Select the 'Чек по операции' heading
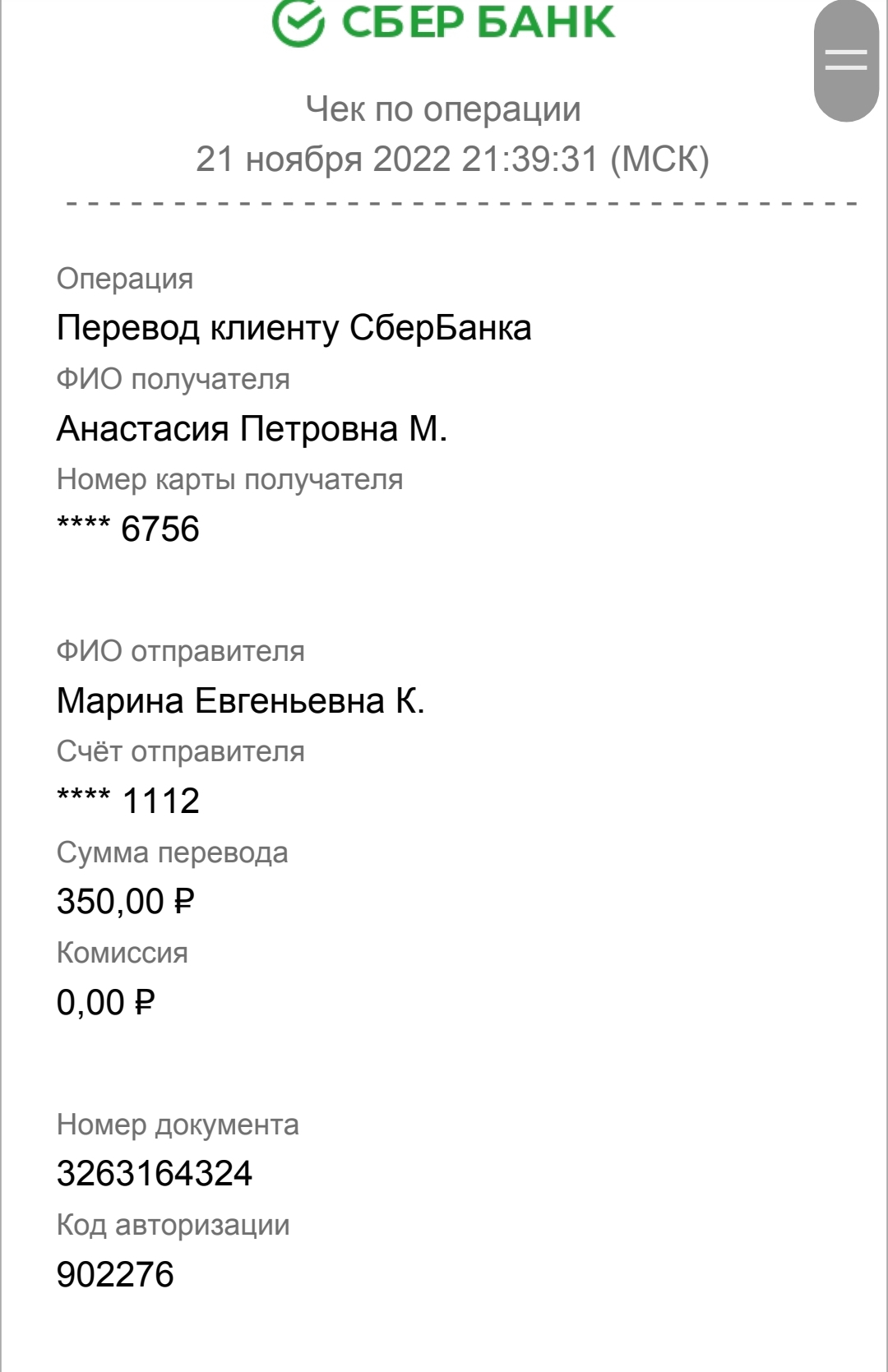This screenshot has width=888, height=1372. point(443,109)
